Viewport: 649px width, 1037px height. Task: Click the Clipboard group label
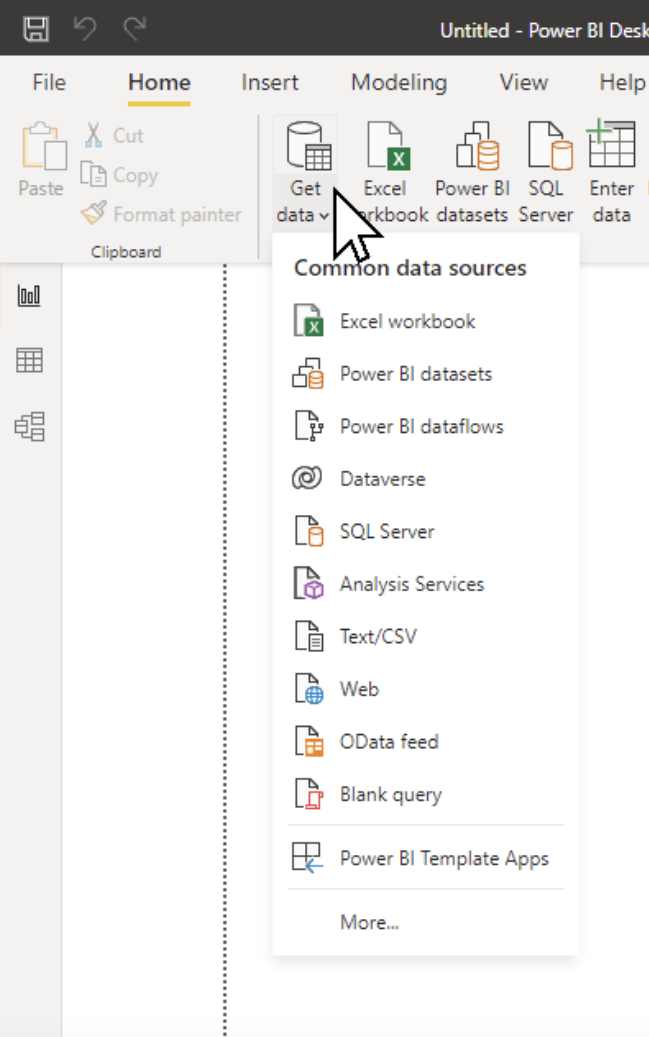click(126, 252)
